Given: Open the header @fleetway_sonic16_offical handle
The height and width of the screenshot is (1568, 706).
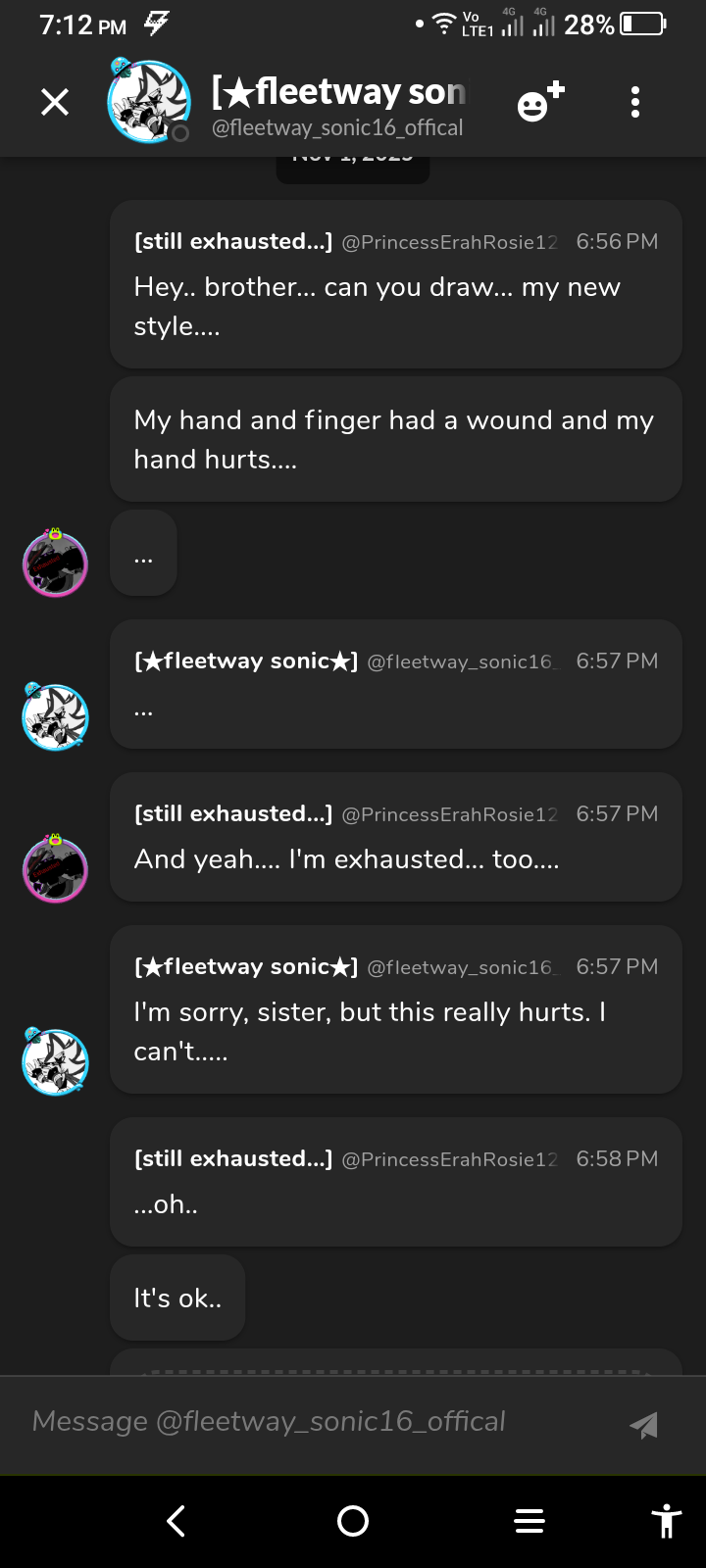Looking at the screenshot, I should (337, 128).
